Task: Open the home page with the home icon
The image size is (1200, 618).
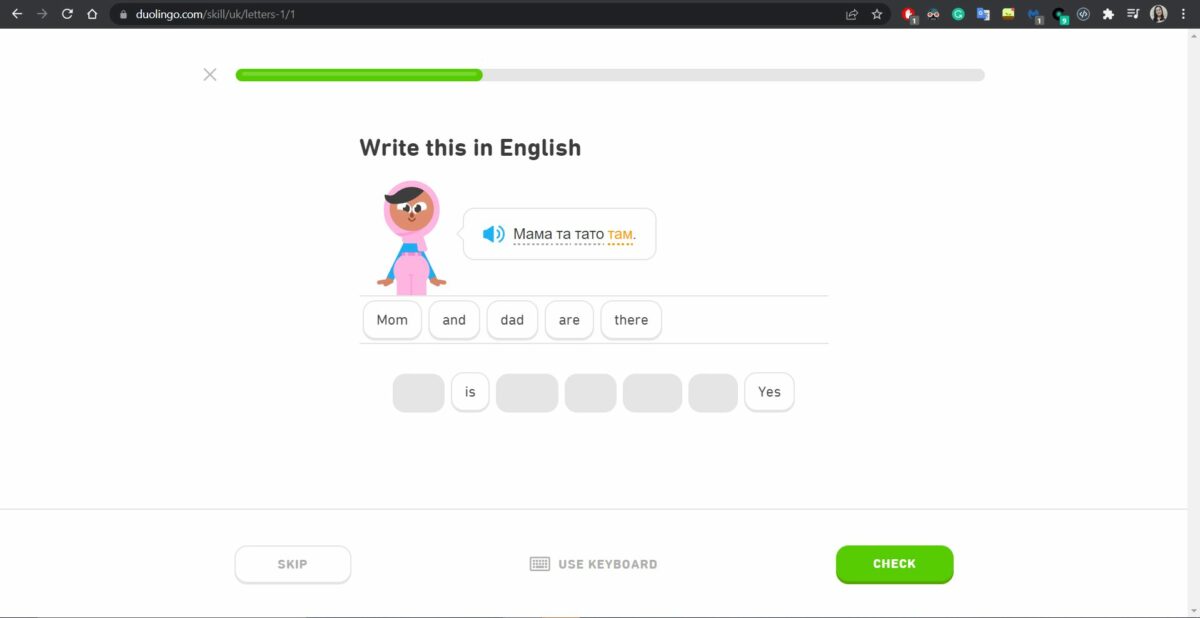Action: click(x=92, y=14)
